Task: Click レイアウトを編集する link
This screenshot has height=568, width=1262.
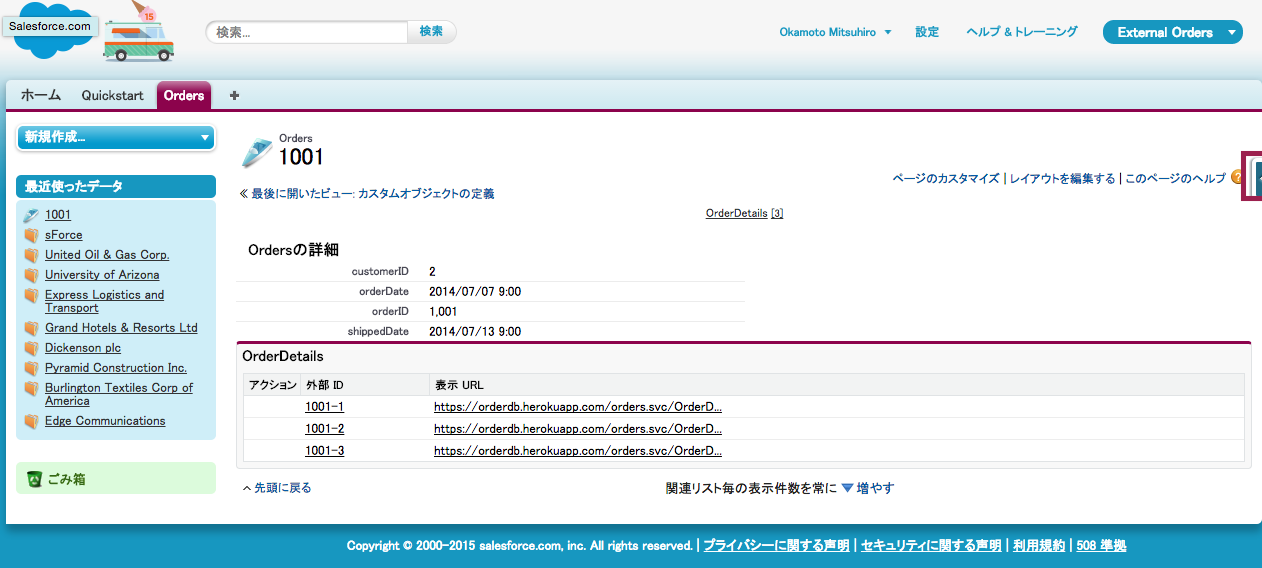Action: tap(1063, 178)
